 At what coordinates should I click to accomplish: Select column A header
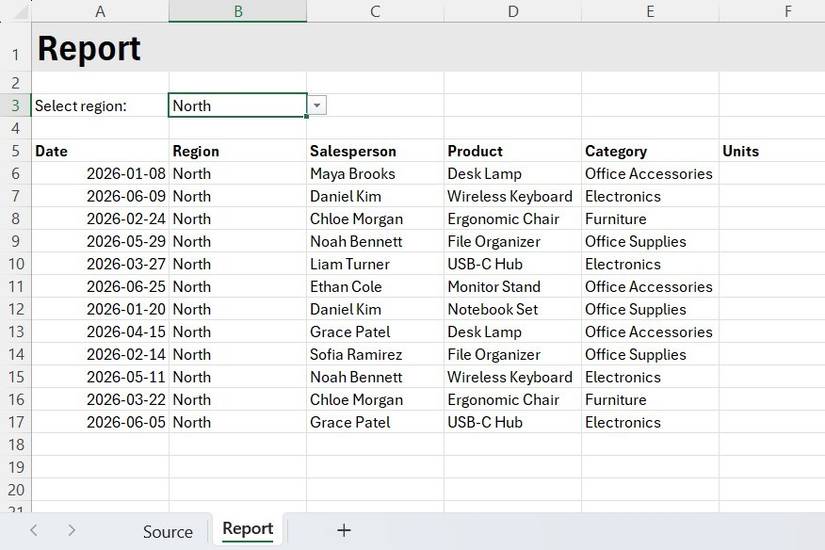(100, 11)
